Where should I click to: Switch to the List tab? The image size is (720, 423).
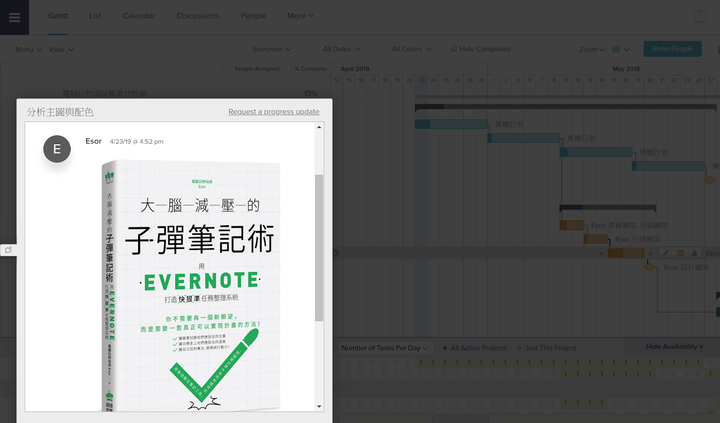[x=95, y=16]
